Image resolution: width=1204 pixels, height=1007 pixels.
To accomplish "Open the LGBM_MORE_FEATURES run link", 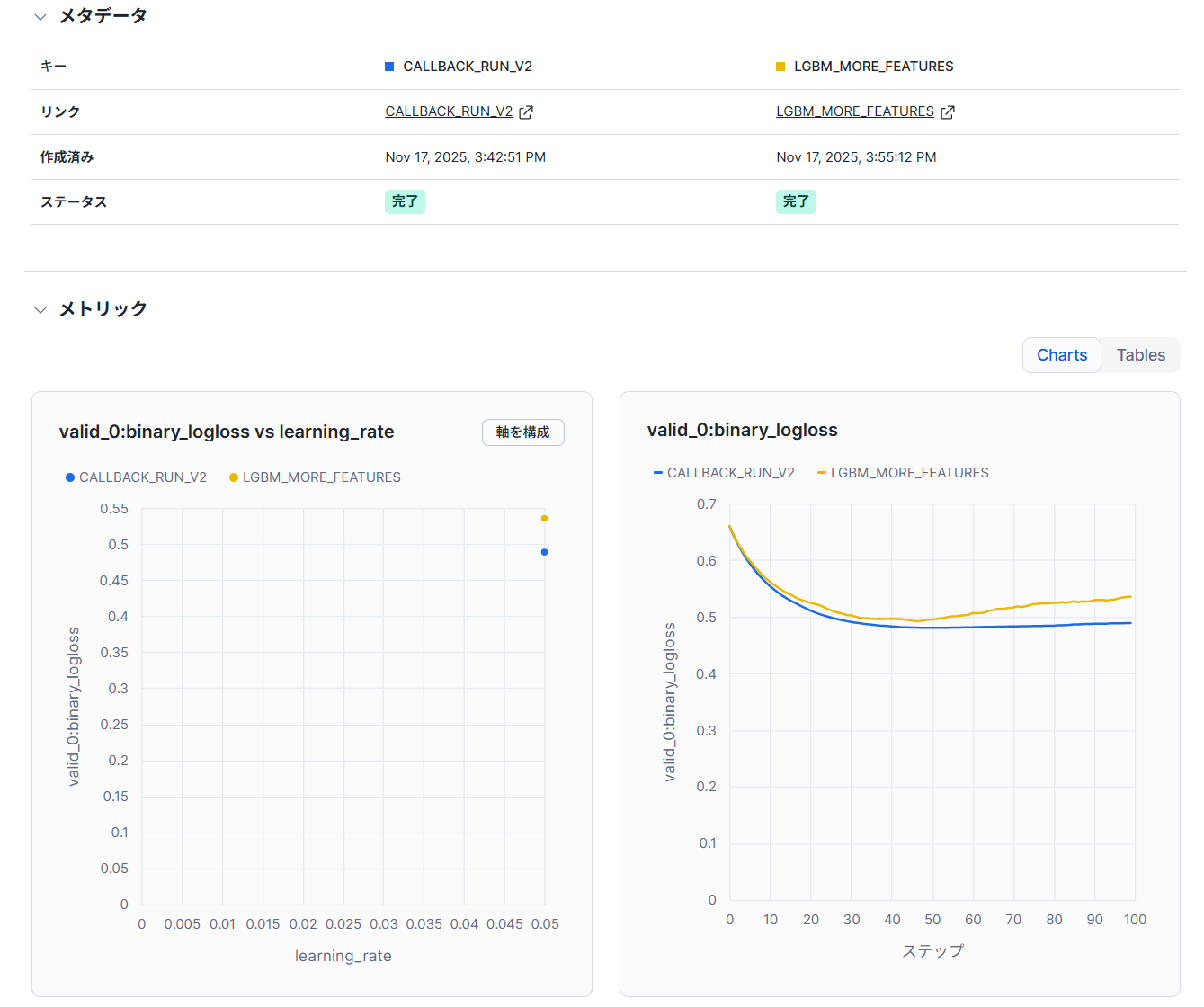I will click(x=854, y=111).
